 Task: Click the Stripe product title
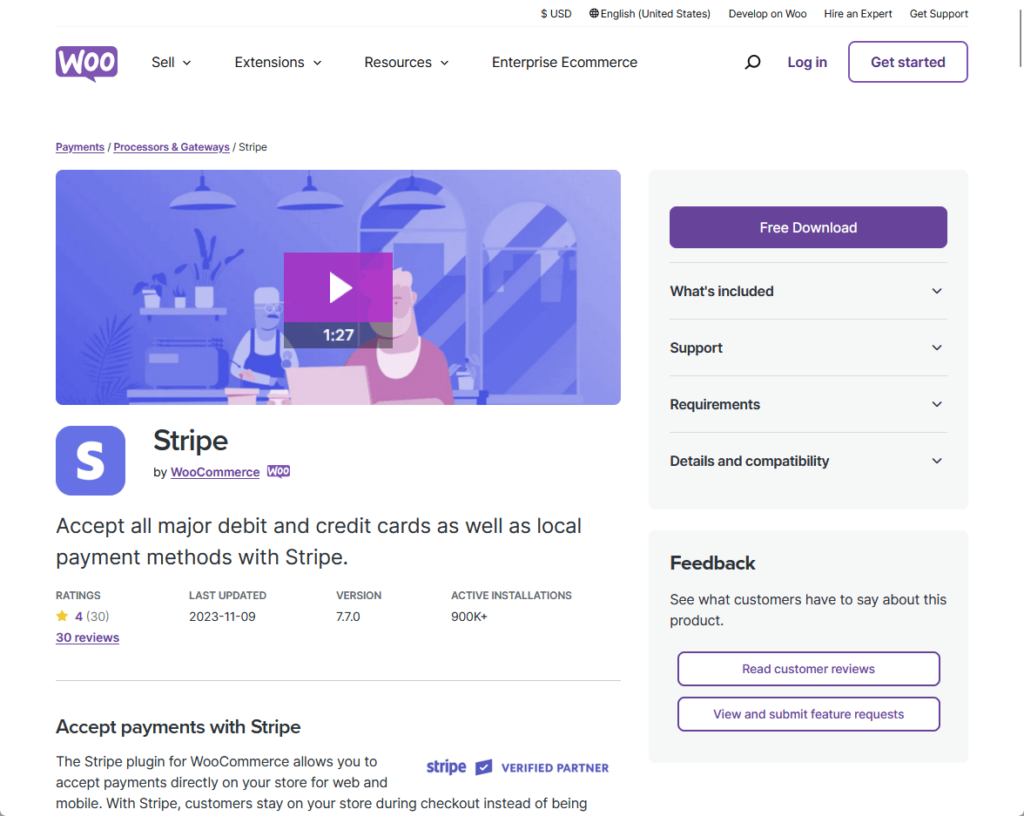191,441
